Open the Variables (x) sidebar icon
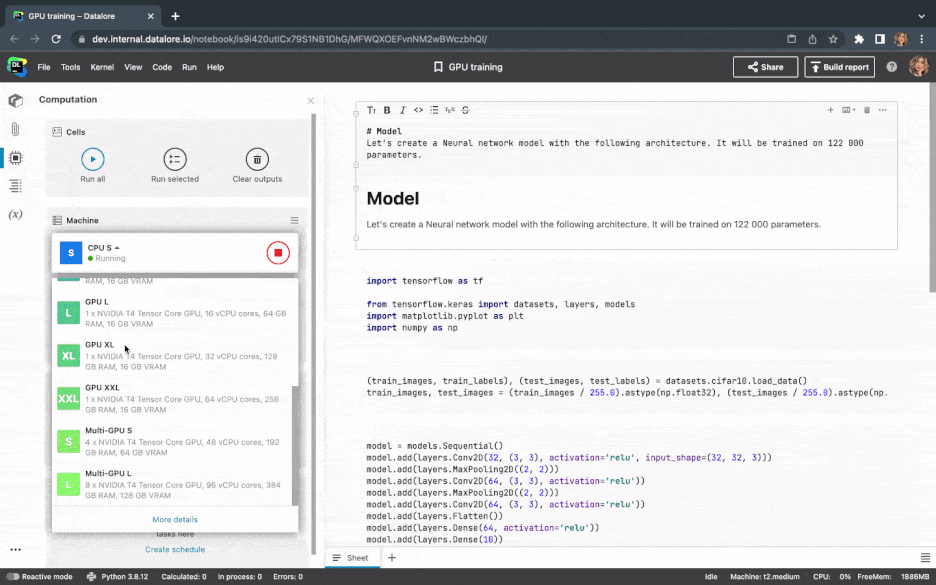Image resolution: width=936 pixels, height=585 pixels. 16,214
